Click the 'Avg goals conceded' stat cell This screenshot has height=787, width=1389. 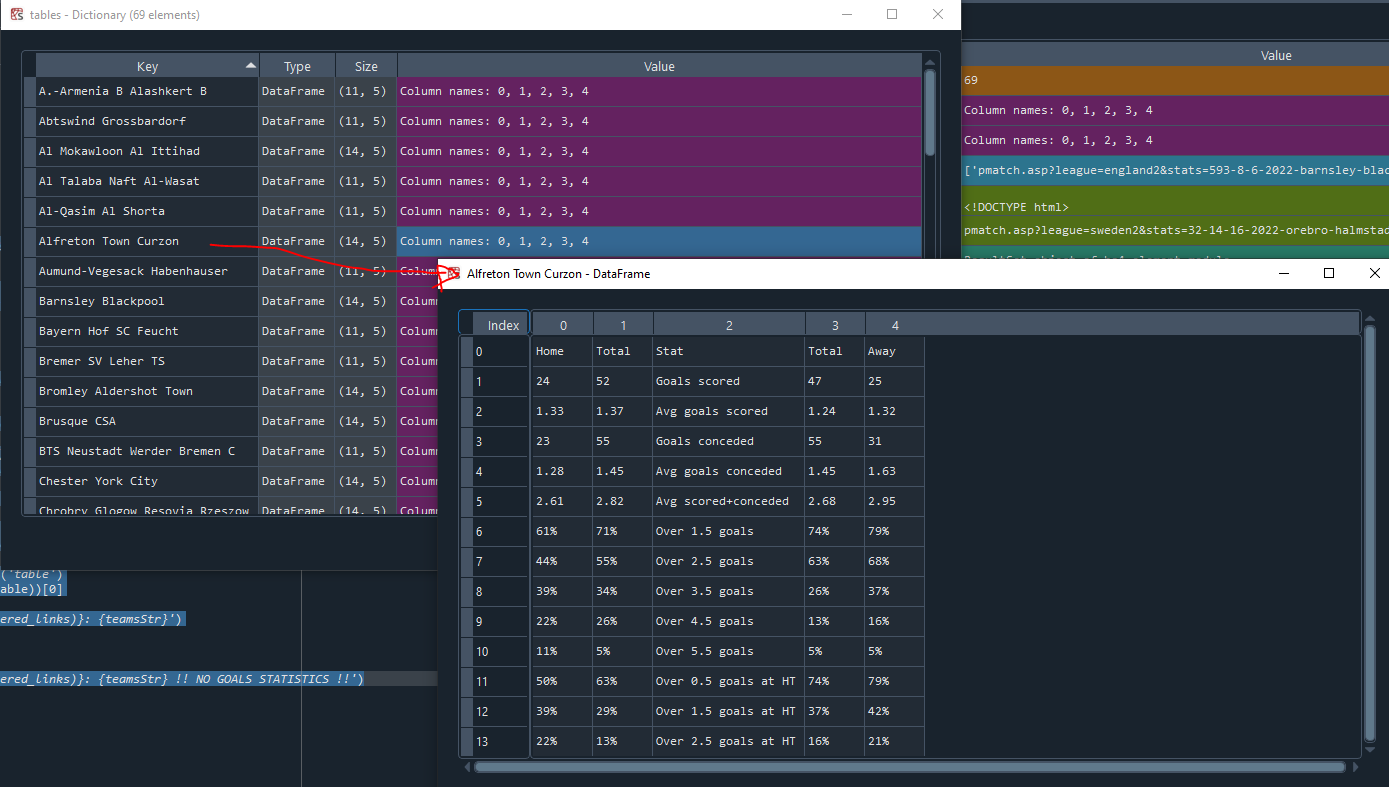click(x=729, y=471)
